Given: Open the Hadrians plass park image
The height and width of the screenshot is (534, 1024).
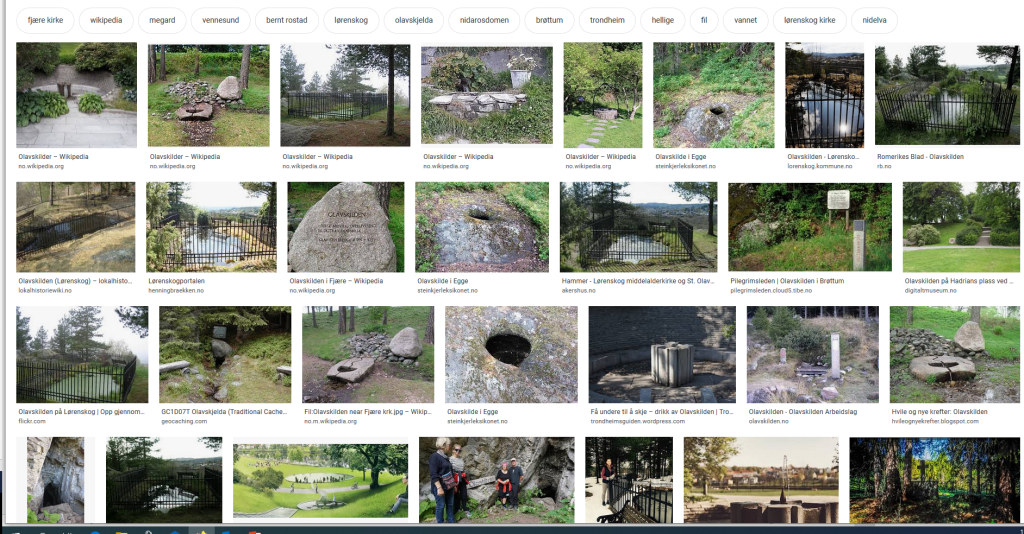Looking at the screenshot, I should tap(961, 227).
